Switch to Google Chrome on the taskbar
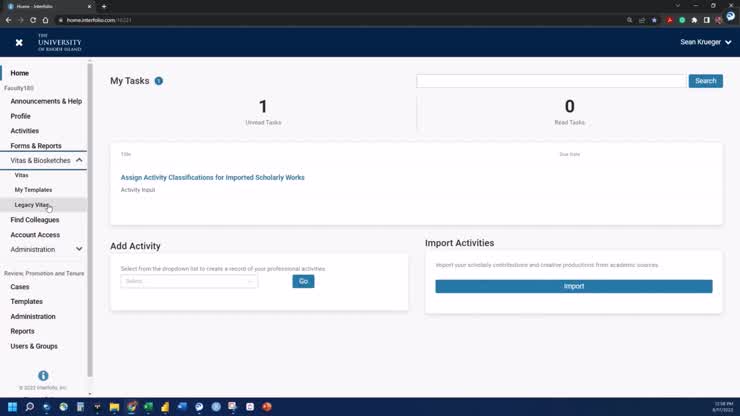Screen dimensions: 740x416 pos(131,407)
